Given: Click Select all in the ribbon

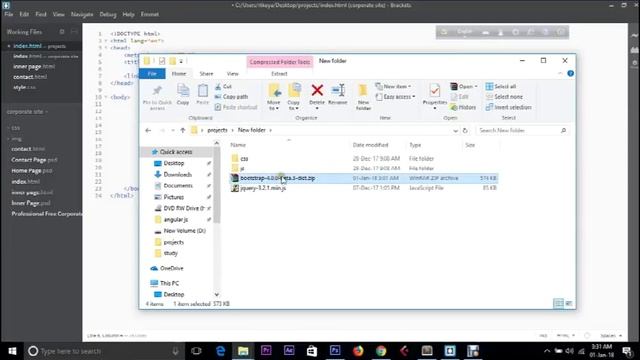Looking at the screenshot, I should click(501, 87).
